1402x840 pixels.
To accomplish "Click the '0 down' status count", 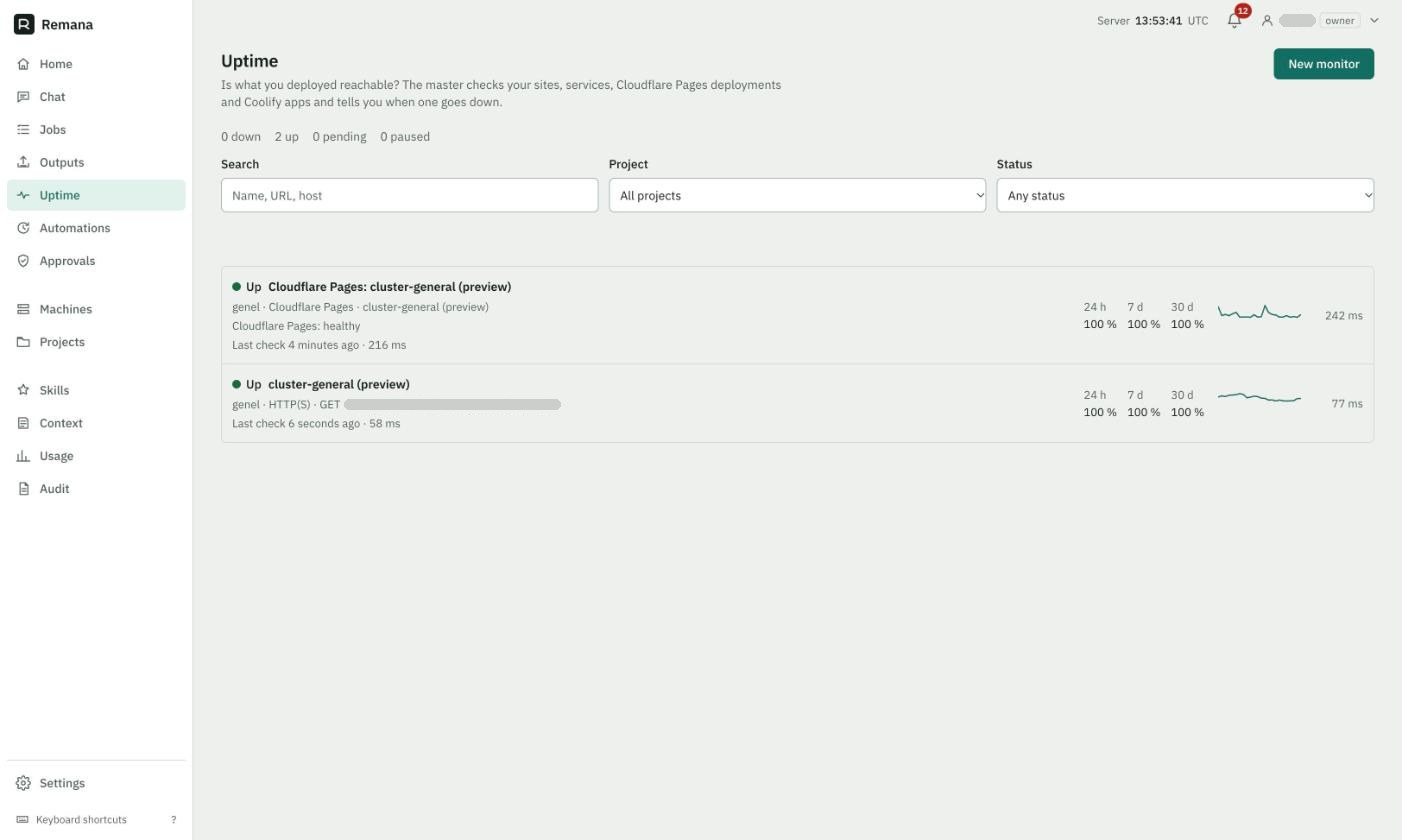I will pos(241,137).
